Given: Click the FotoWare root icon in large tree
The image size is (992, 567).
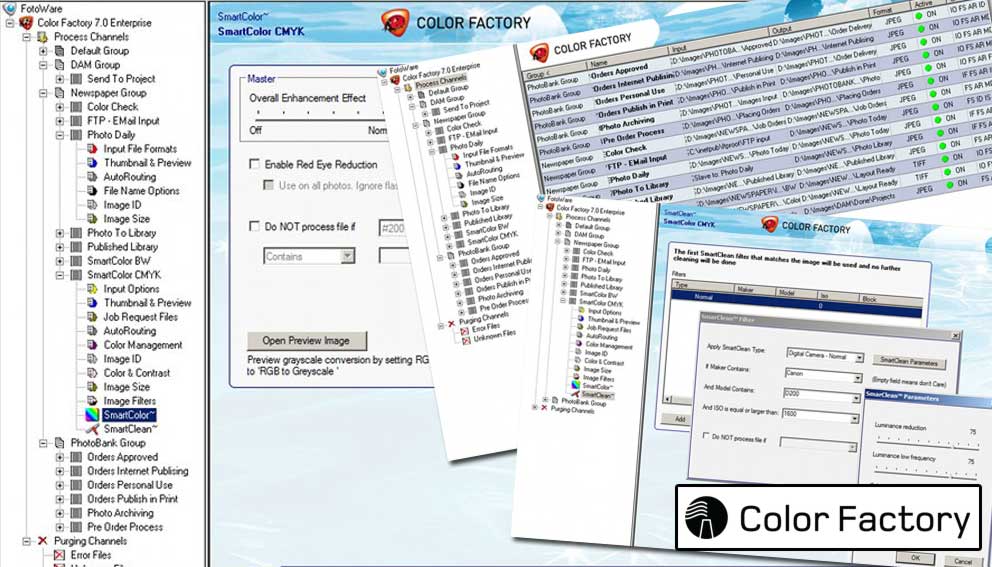Looking at the screenshot, I should coord(9,9).
